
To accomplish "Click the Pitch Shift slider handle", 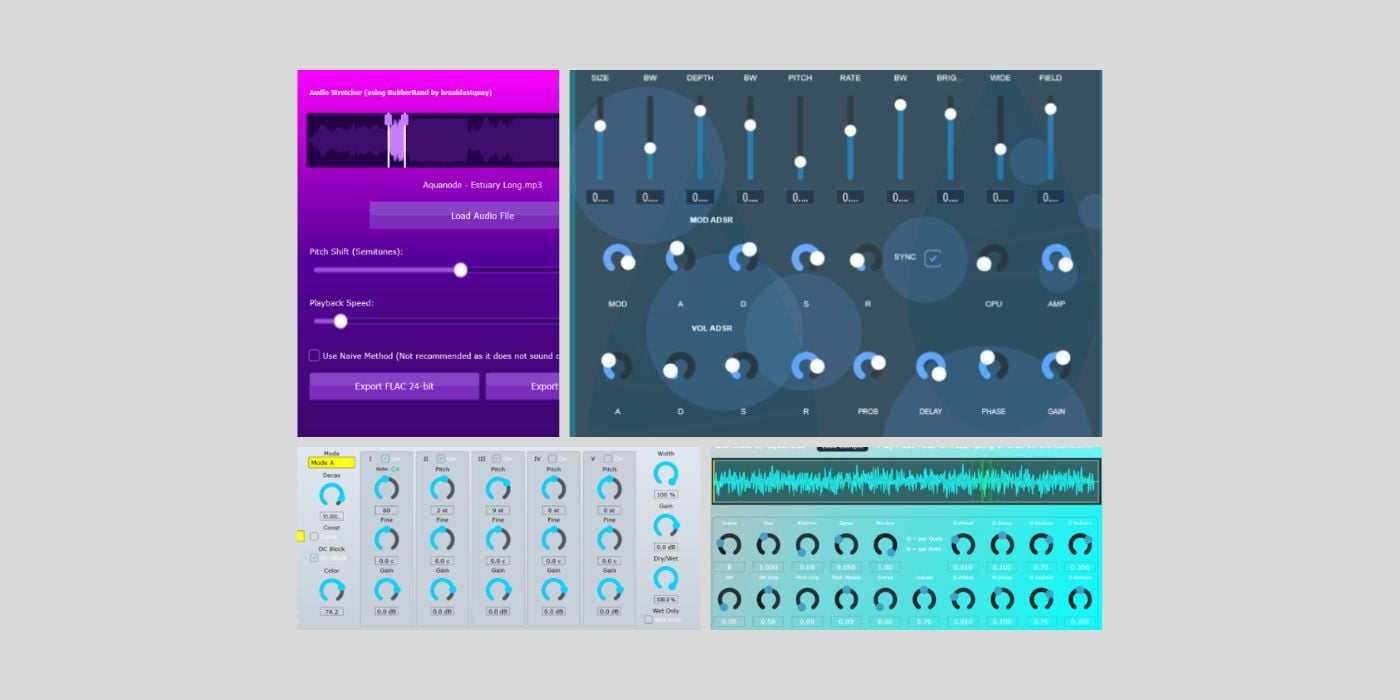I will (460, 270).
